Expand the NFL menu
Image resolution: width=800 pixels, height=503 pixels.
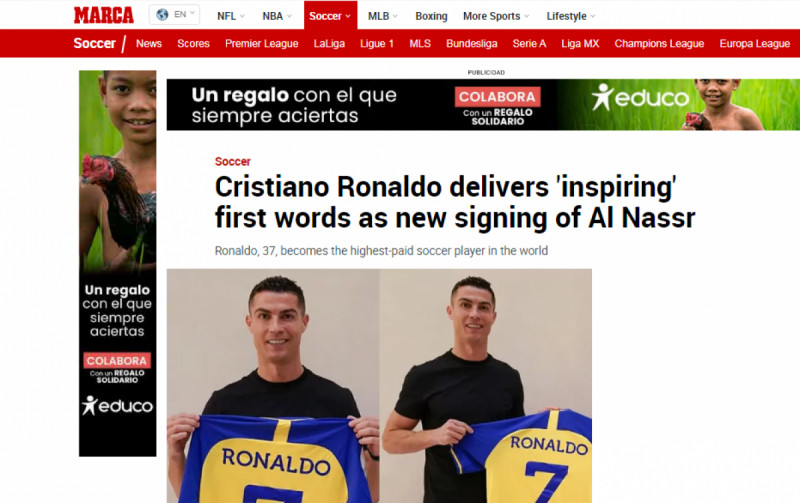click(x=231, y=16)
